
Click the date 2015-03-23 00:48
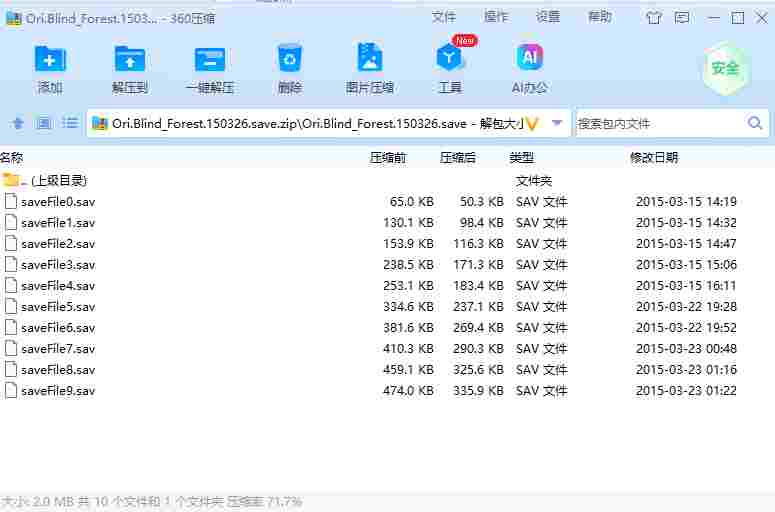(686, 348)
